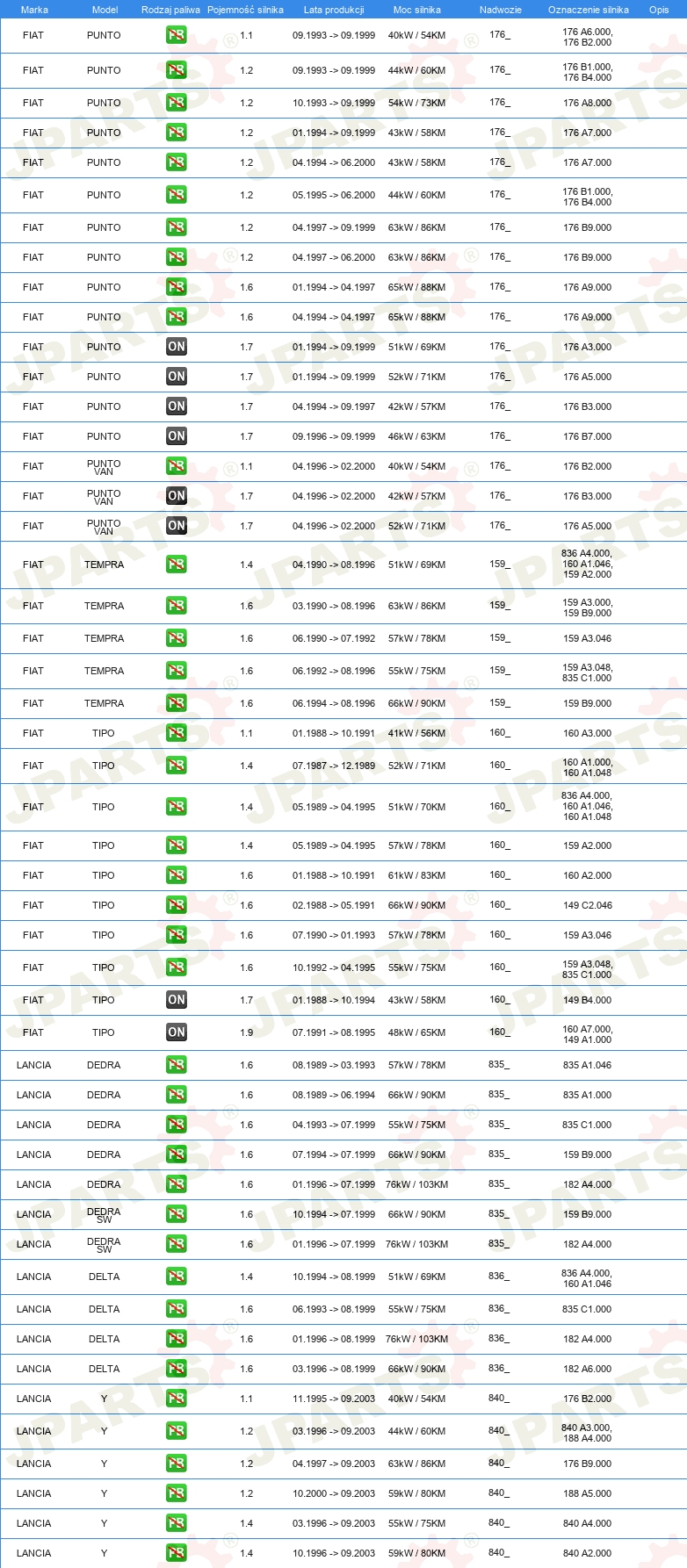Click the petrol icon in the Lancia Y 1.1 row
687x1568 pixels.
click(177, 1399)
